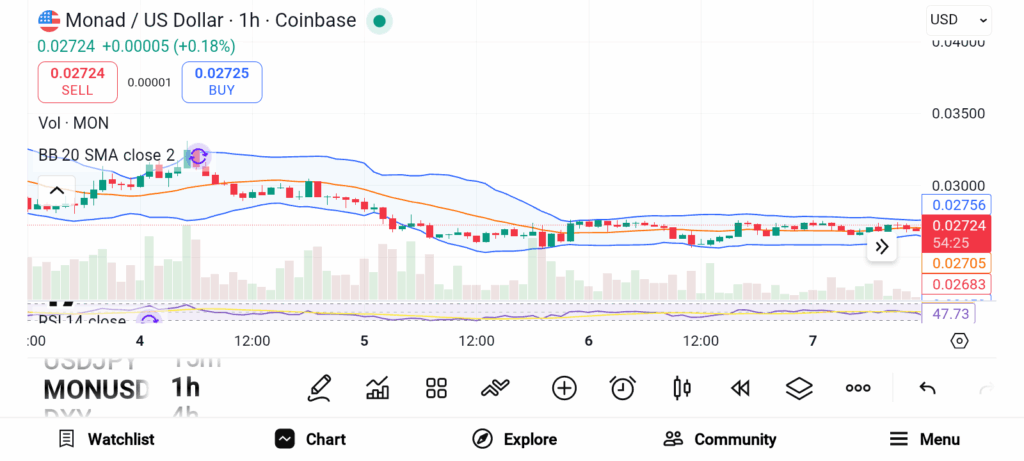Click the undo arrow icon
1024x461 pixels.
[x=927, y=388]
